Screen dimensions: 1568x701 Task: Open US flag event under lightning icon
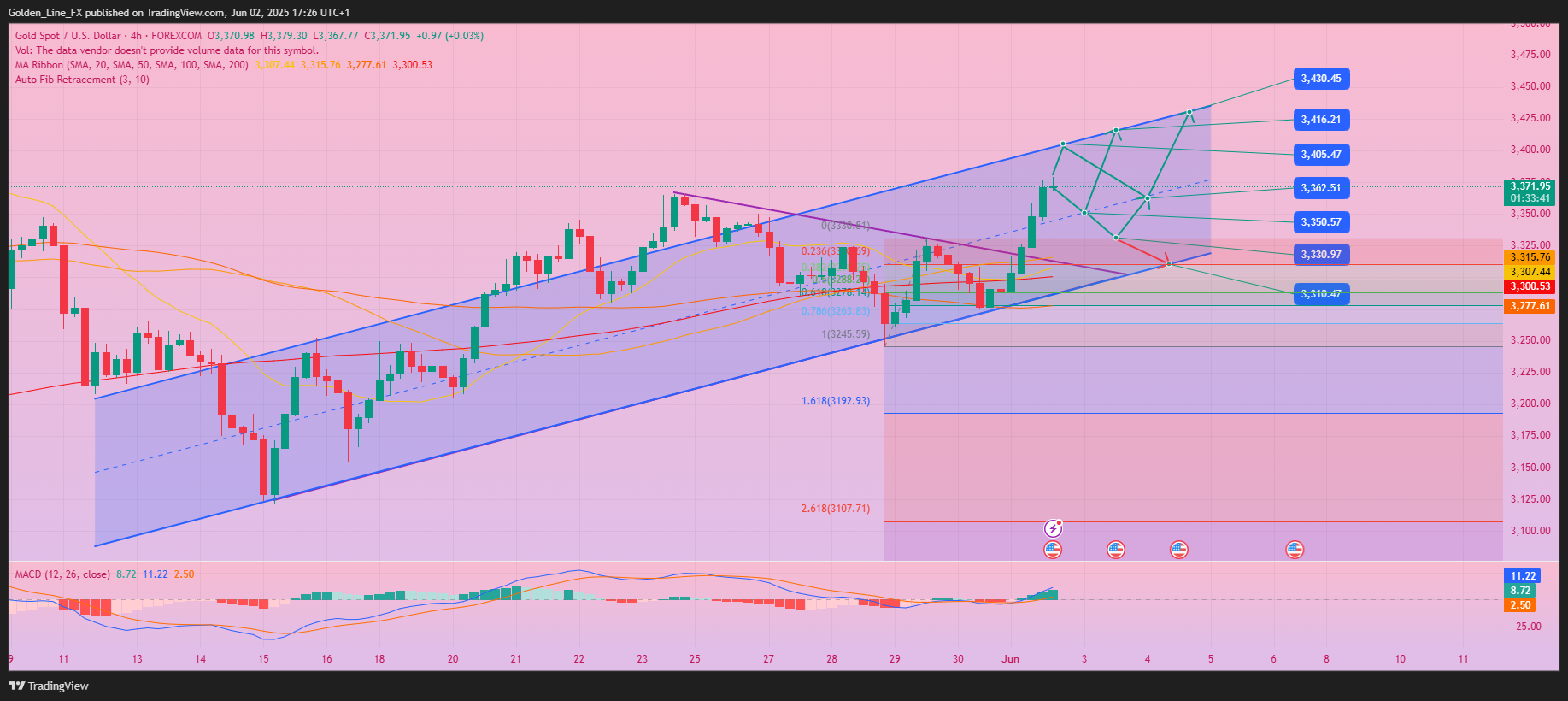1053,550
